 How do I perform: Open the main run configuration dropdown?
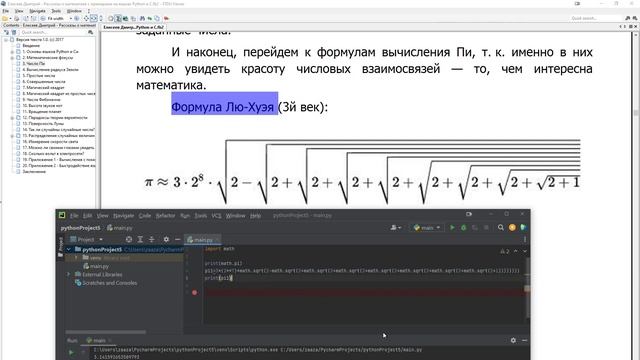click(x=427, y=227)
